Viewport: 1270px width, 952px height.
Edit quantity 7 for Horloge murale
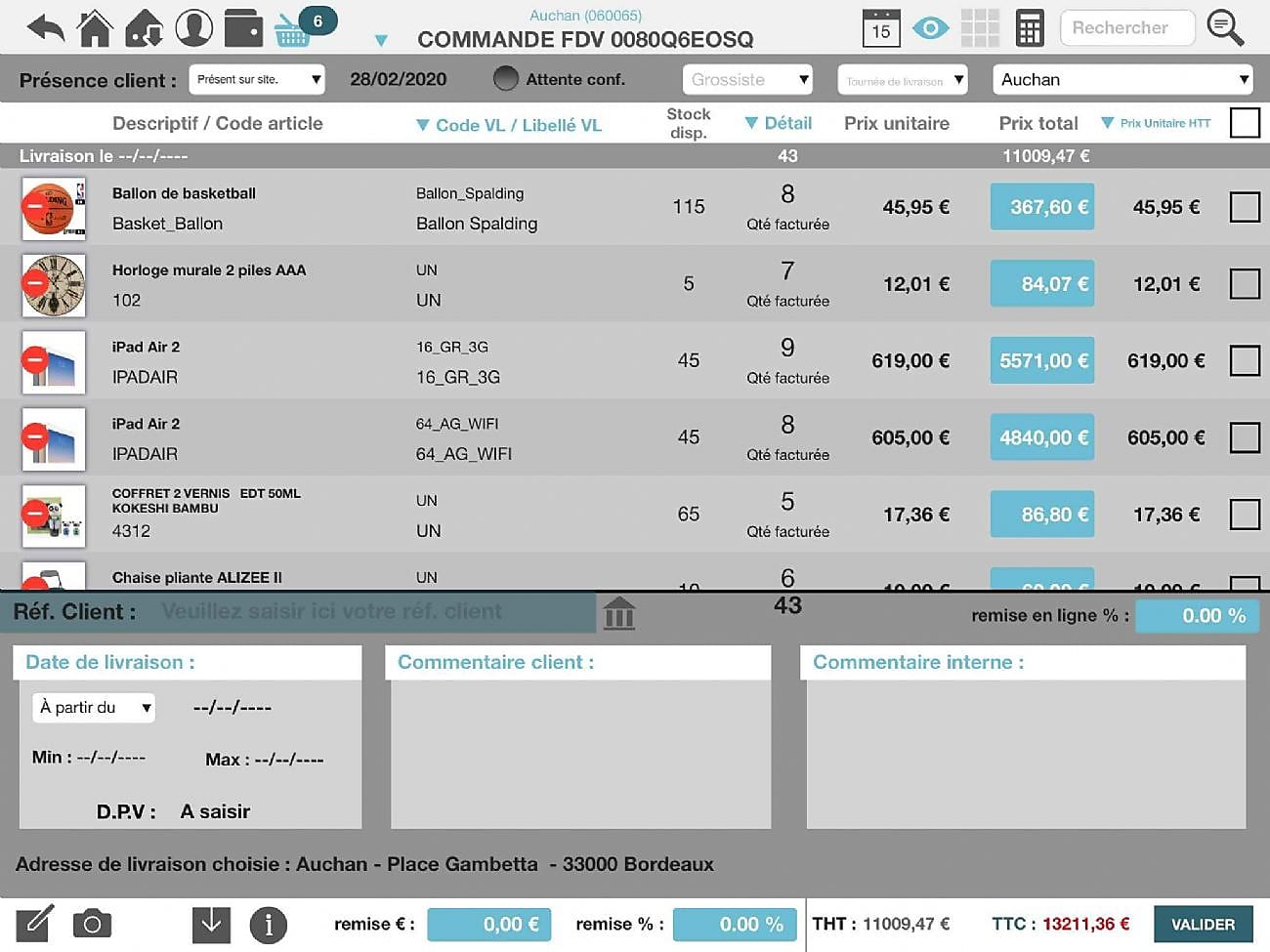787,270
